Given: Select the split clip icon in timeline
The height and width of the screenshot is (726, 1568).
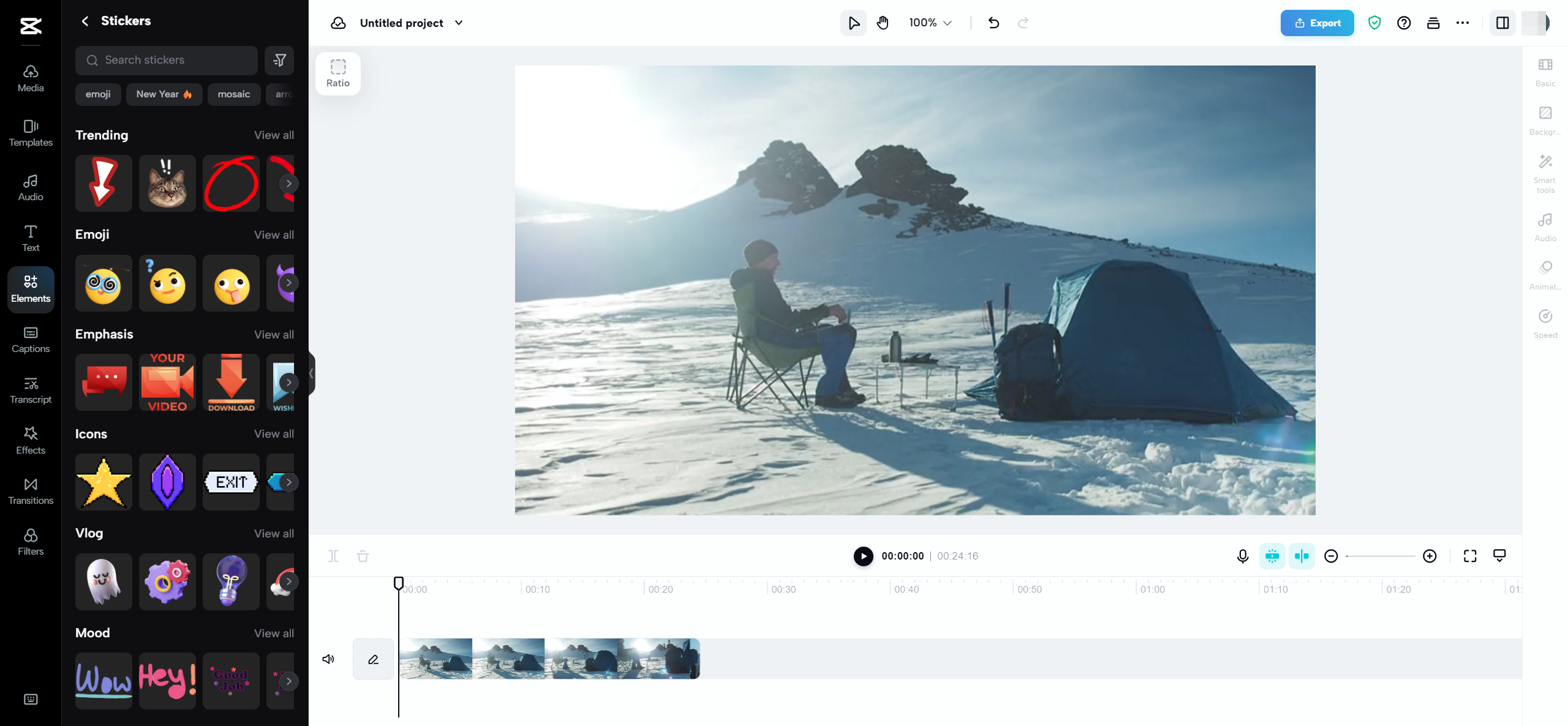Looking at the screenshot, I should (x=334, y=555).
